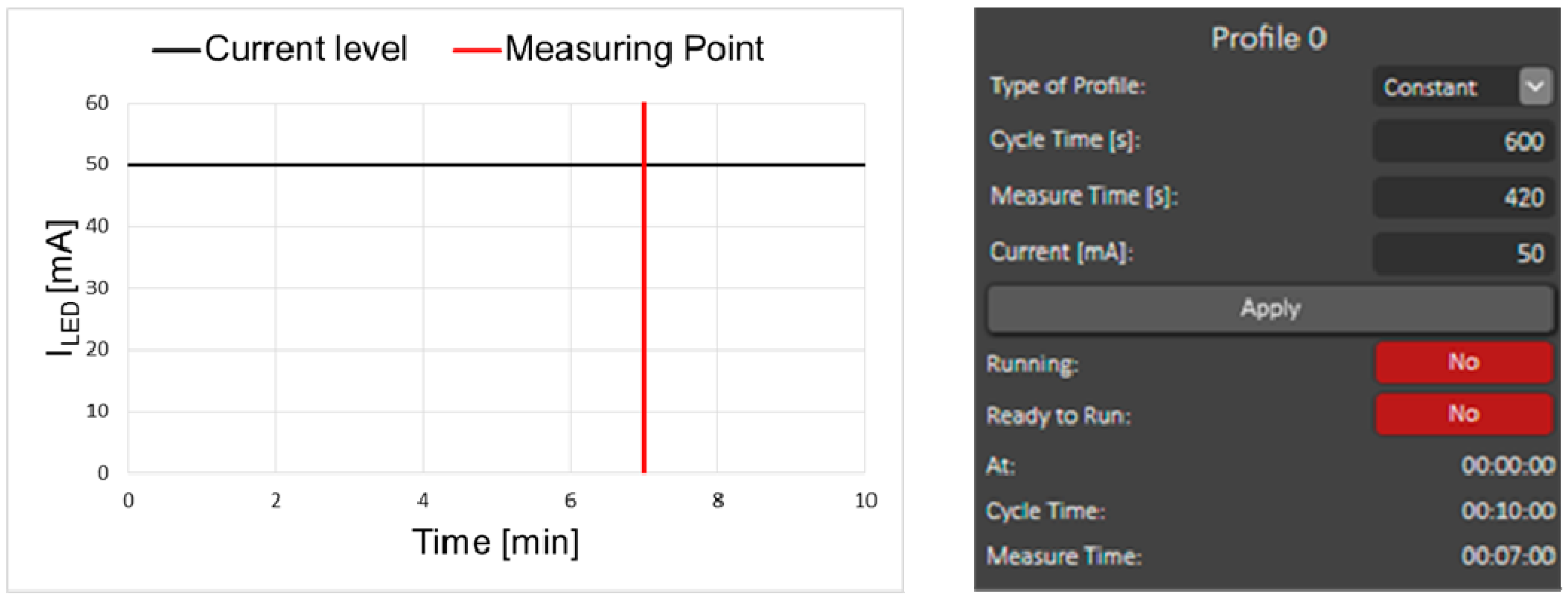The image size is (1568, 598).
Task: Click the Time [min] axis title
Action: point(496,542)
